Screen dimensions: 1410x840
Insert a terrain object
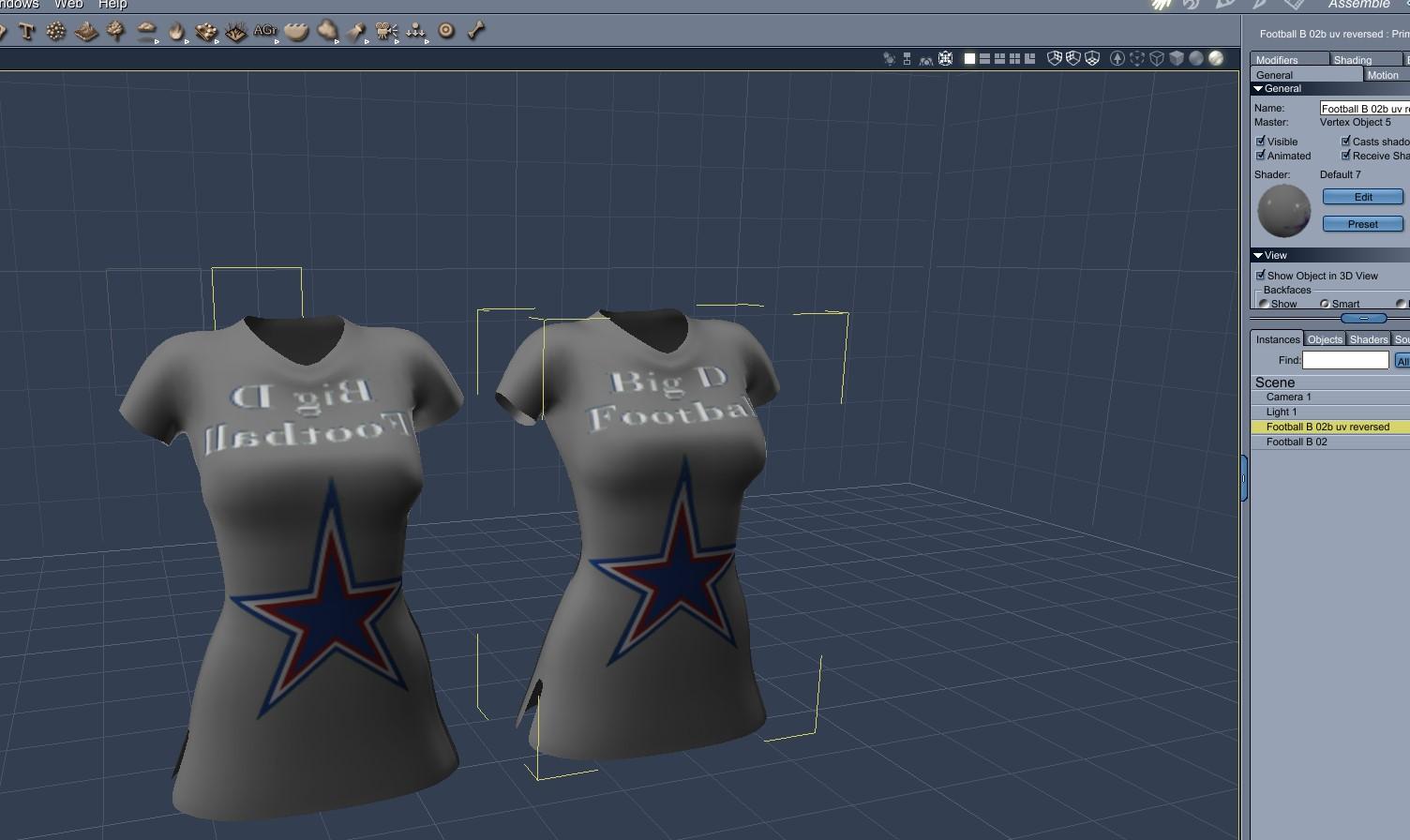point(86,32)
